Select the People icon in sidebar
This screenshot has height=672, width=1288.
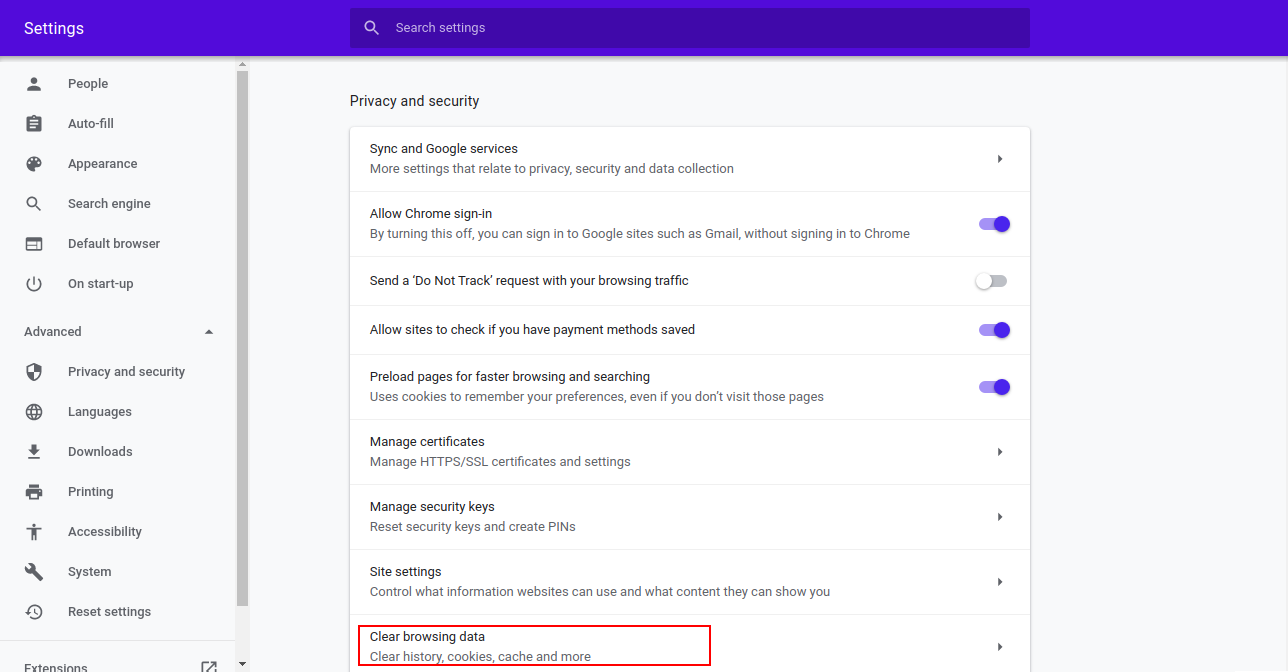pos(34,83)
